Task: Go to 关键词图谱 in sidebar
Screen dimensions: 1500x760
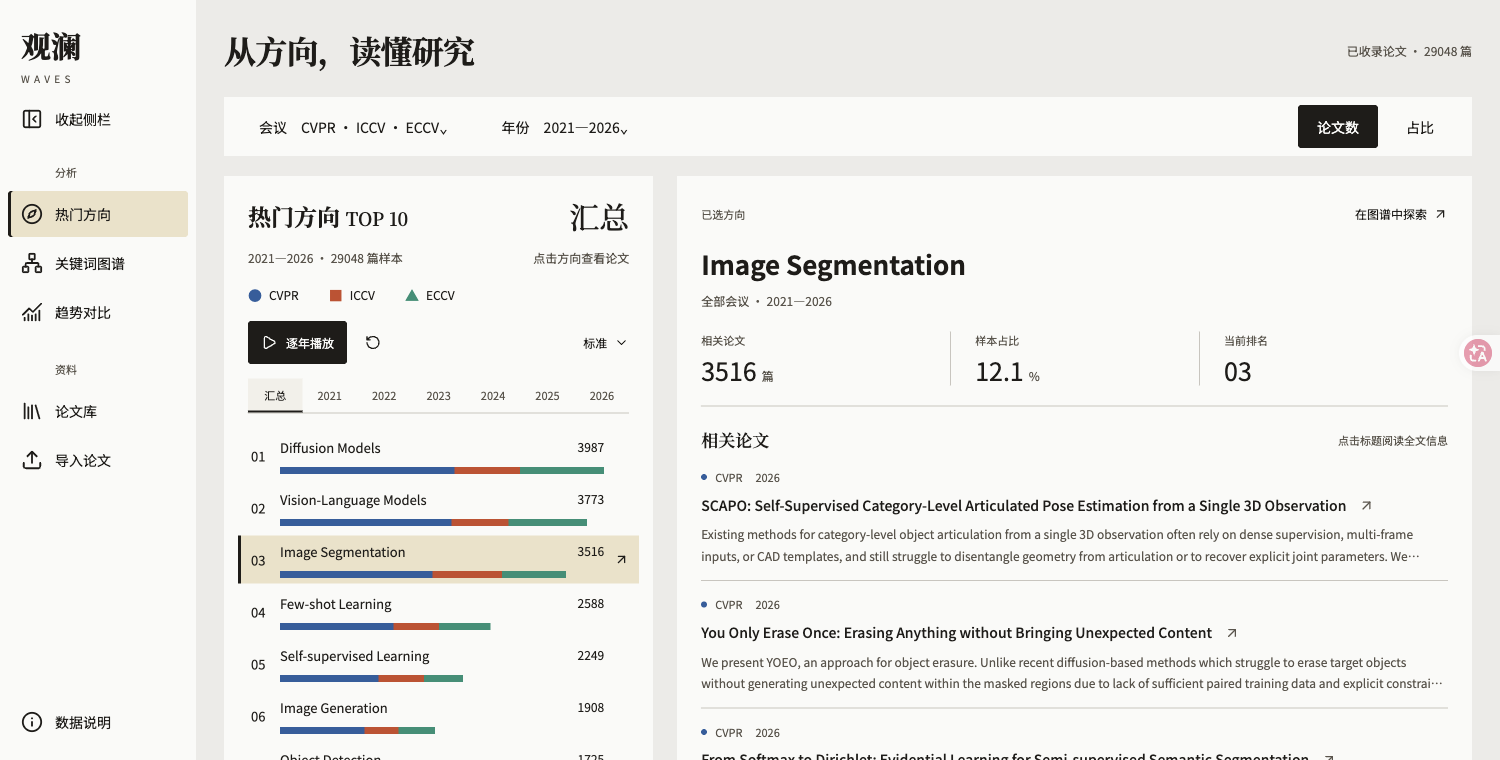Action: tap(98, 263)
